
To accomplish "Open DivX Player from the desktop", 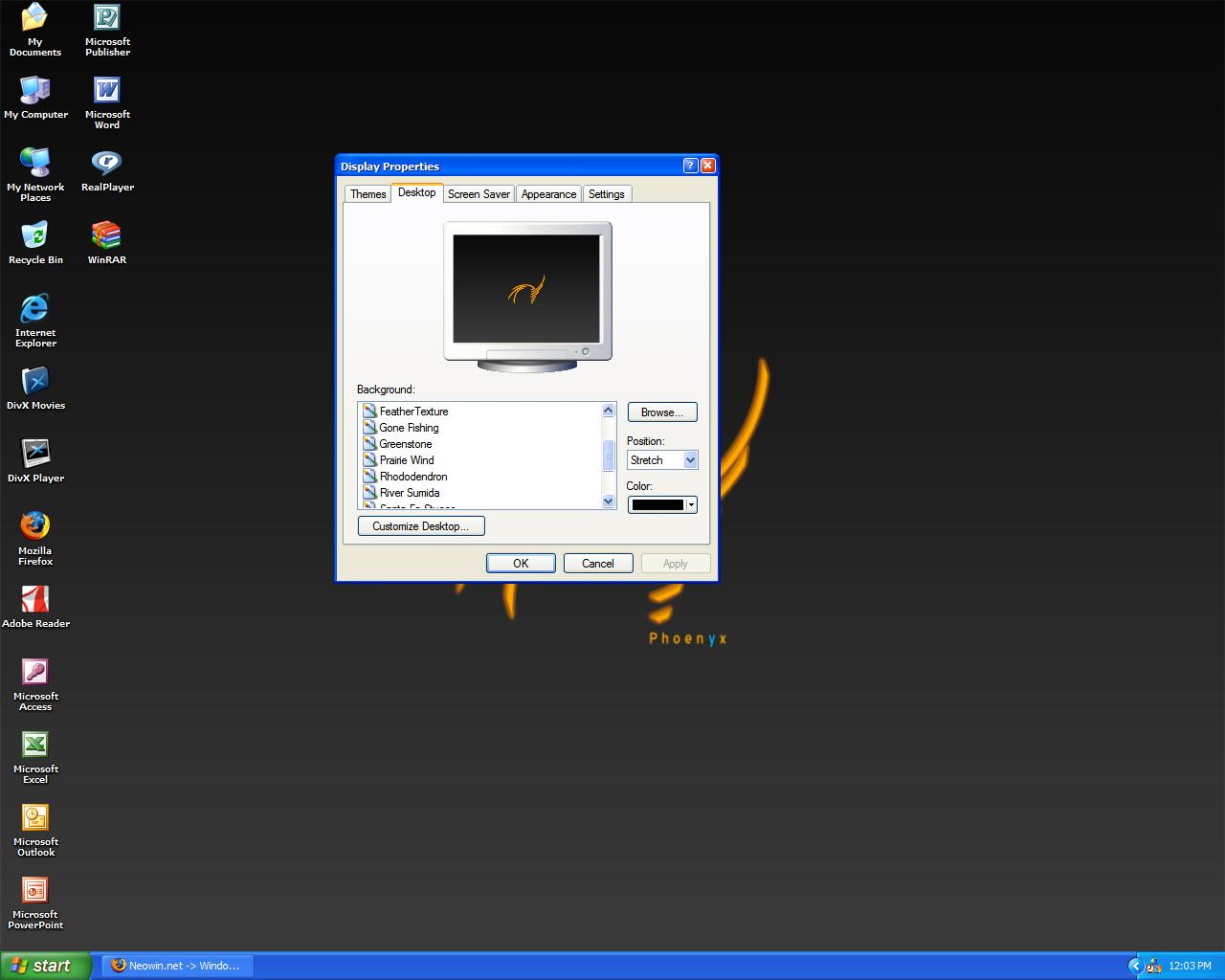I will coord(35,455).
